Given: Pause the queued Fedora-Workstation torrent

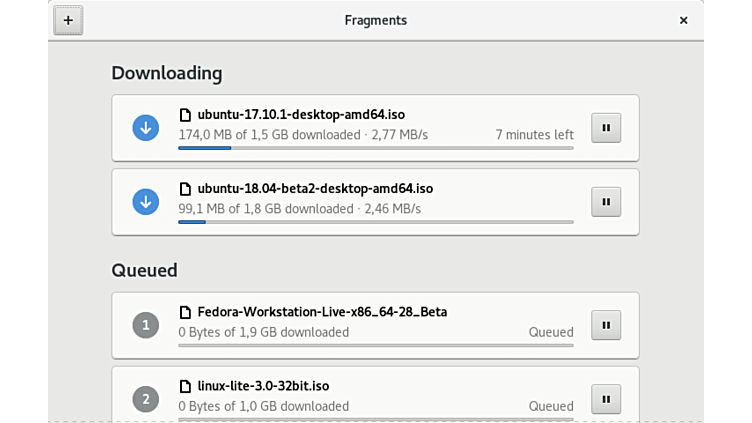Looking at the screenshot, I should click(606, 325).
